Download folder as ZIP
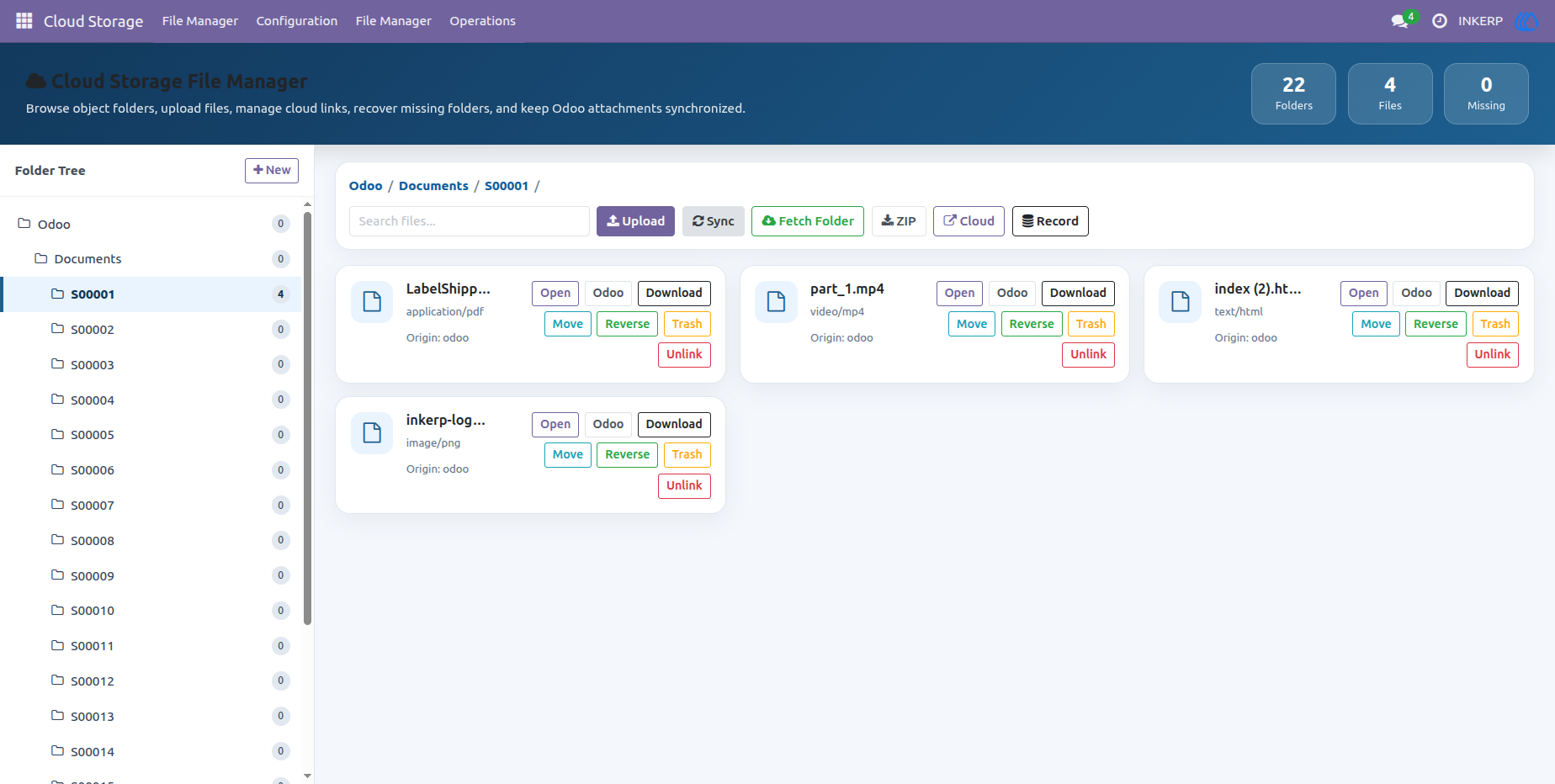The height and width of the screenshot is (784, 1555). pyautogui.click(x=899, y=221)
